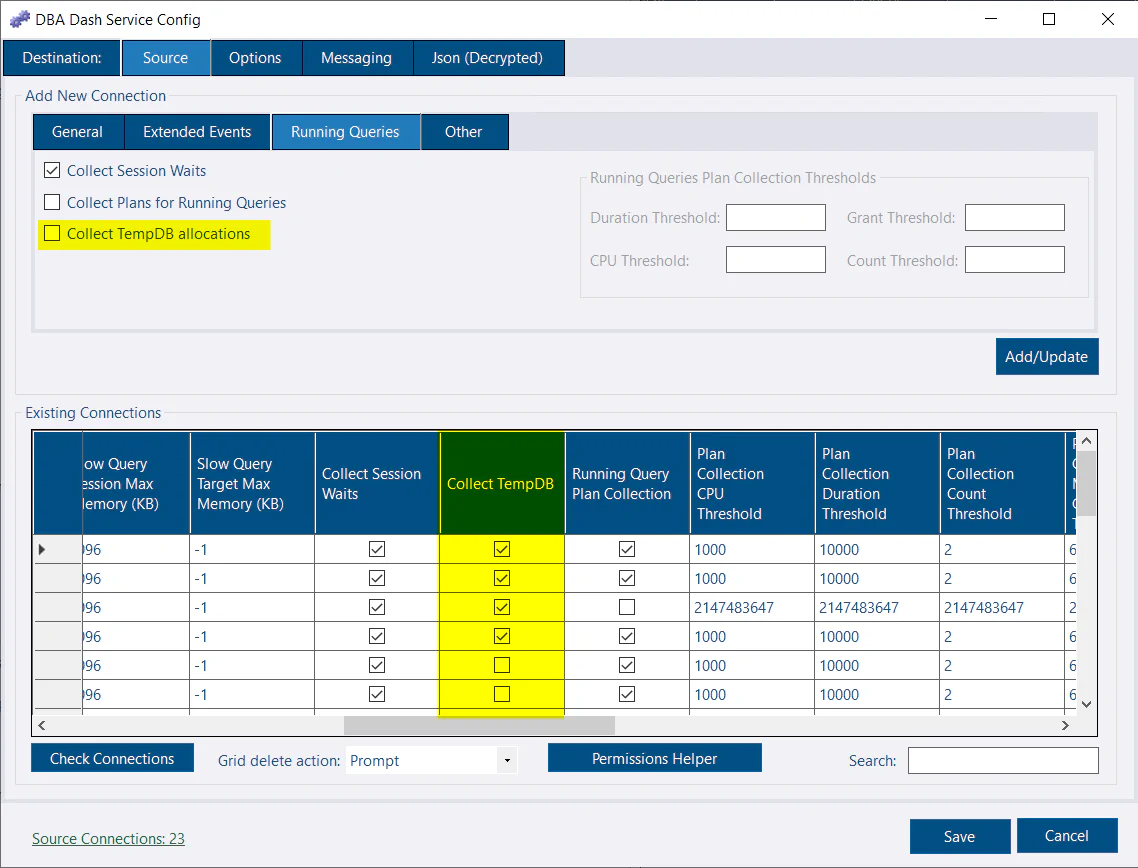1138x868 pixels.
Task: Open the Grid delete action dropdown
Action: pyautogui.click(x=505, y=761)
